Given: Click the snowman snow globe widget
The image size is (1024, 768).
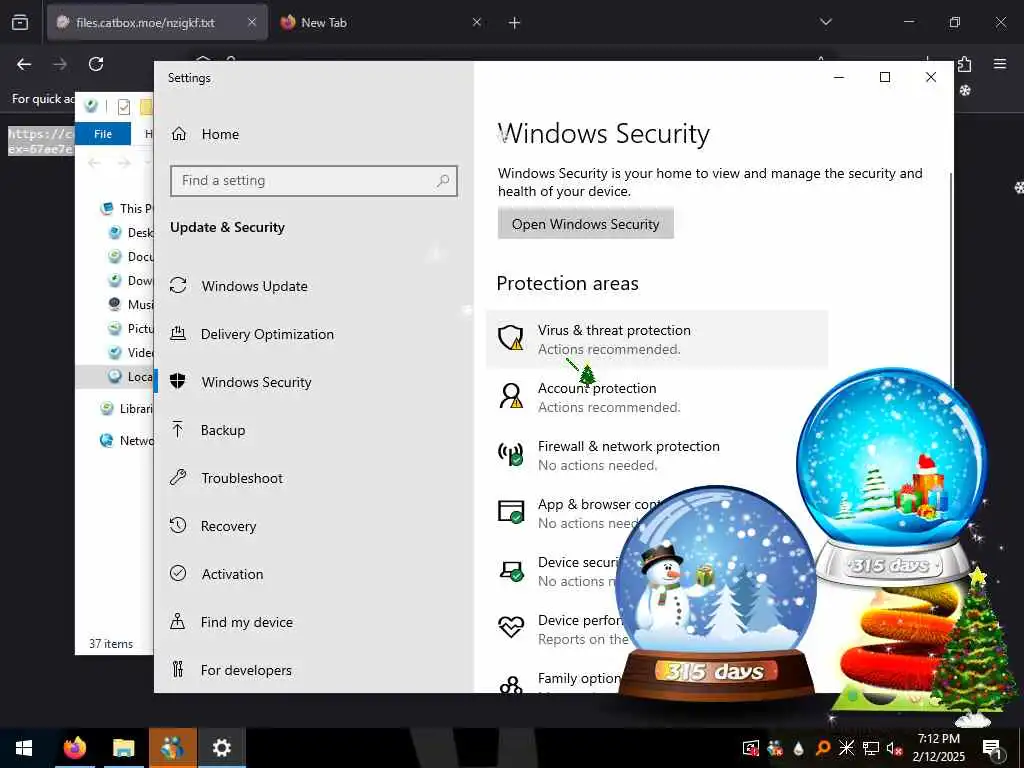Looking at the screenshot, I should [x=715, y=591].
